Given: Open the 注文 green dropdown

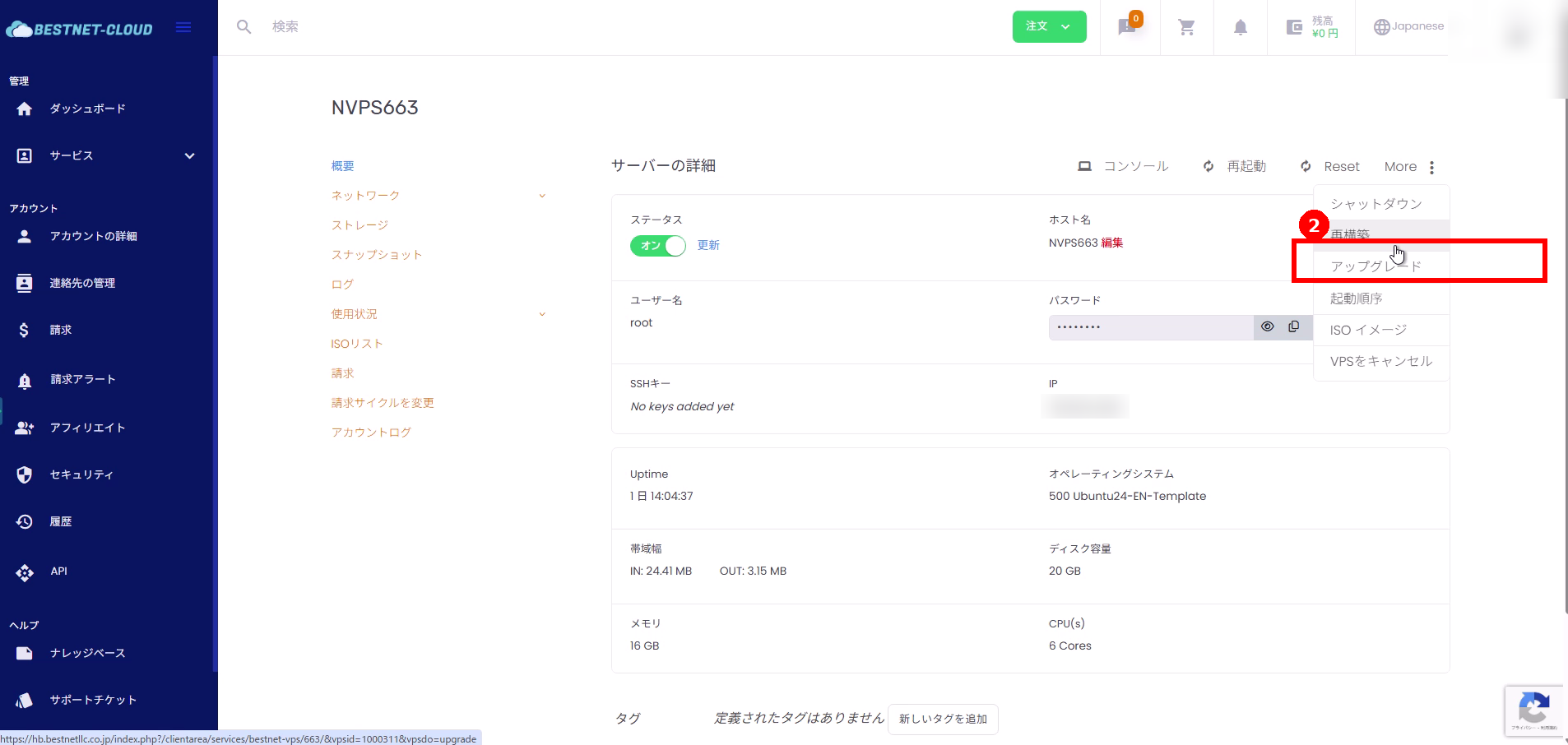Looking at the screenshot, I should (1048, 26).
